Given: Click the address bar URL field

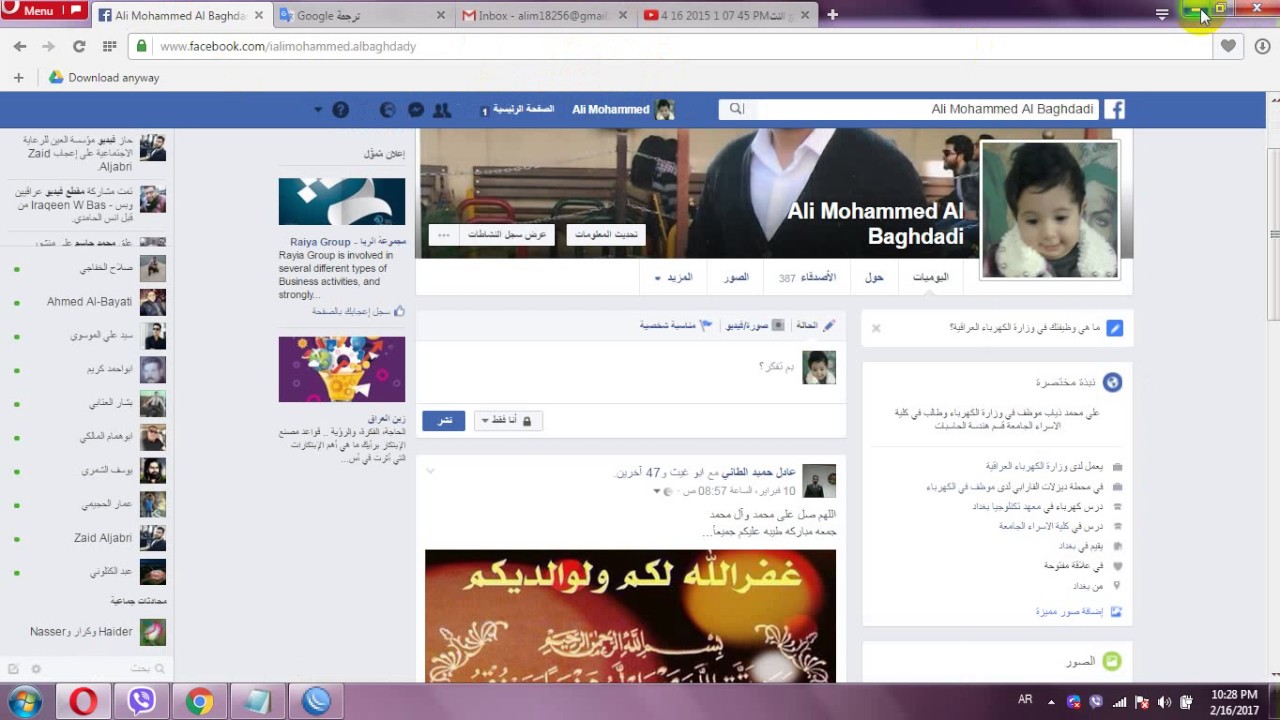Looking at the screenshot, I should pyautogui.click(x=670, y=46).
